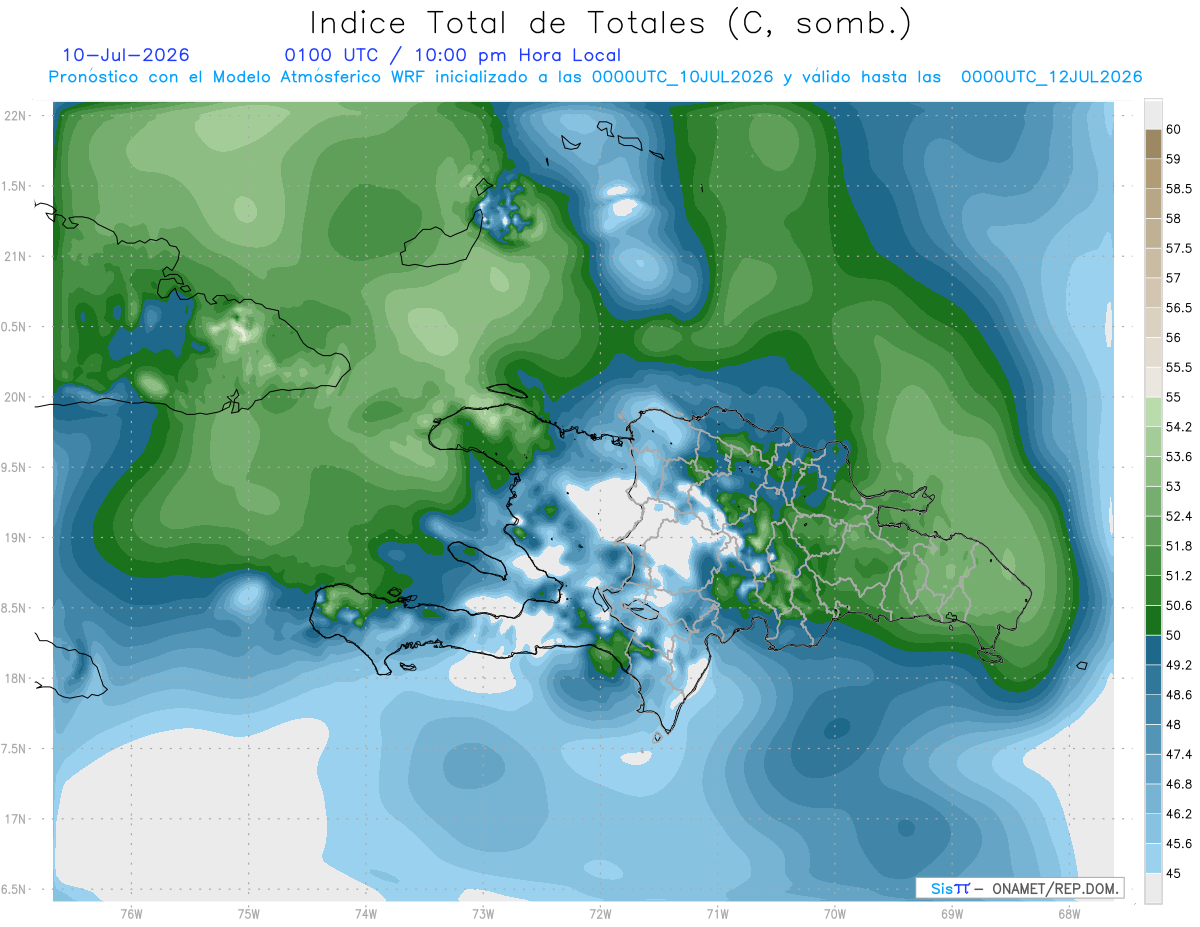Click the '72W' longitude label

click(x=600, y=913)
